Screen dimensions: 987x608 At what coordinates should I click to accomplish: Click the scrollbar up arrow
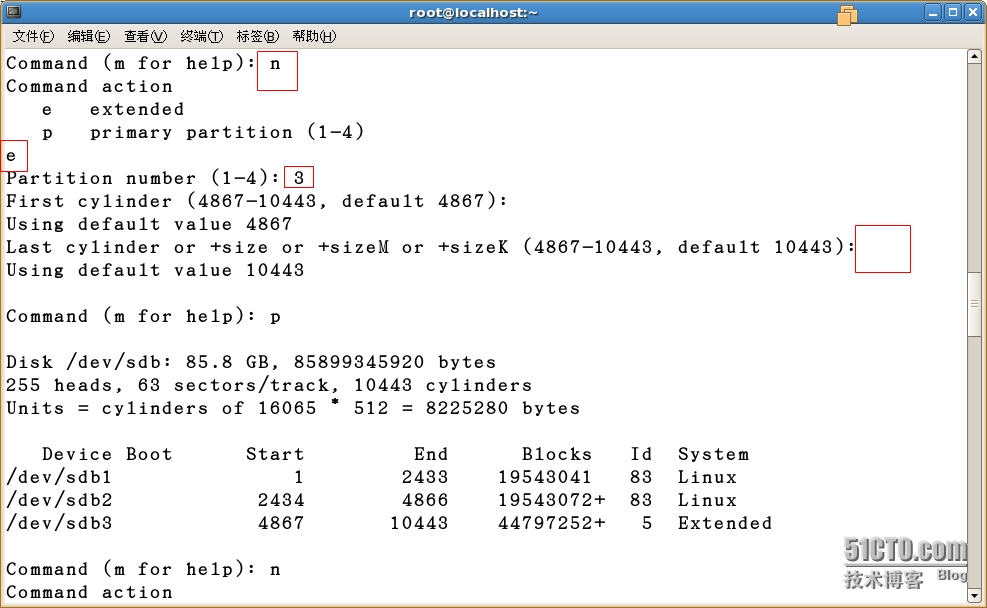click(x=974, y=57)
